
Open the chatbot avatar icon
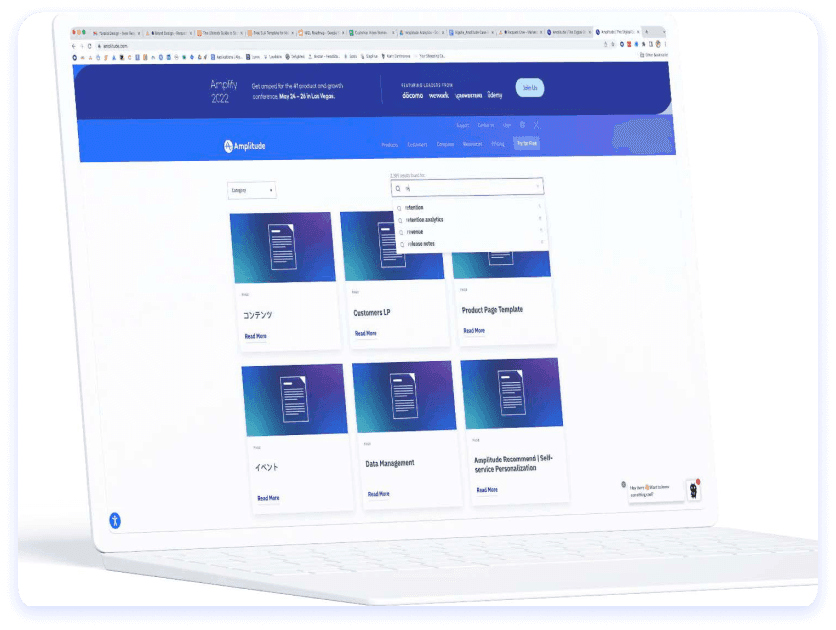click(692, 490)
